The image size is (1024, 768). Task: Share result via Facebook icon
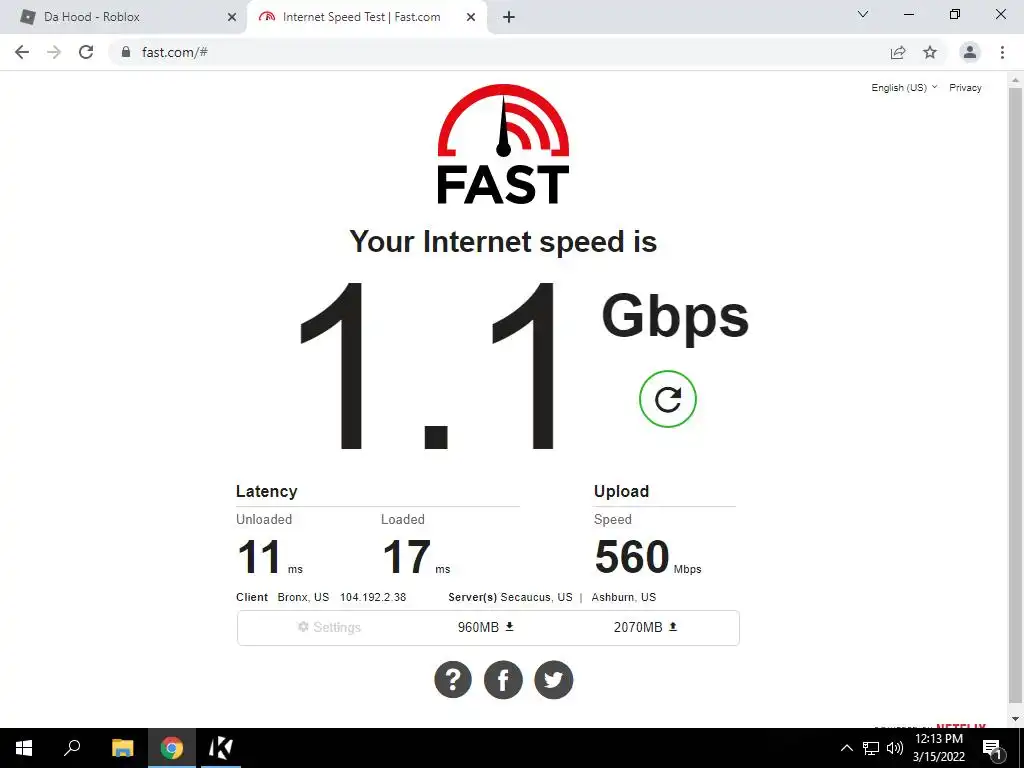[503, 680]
